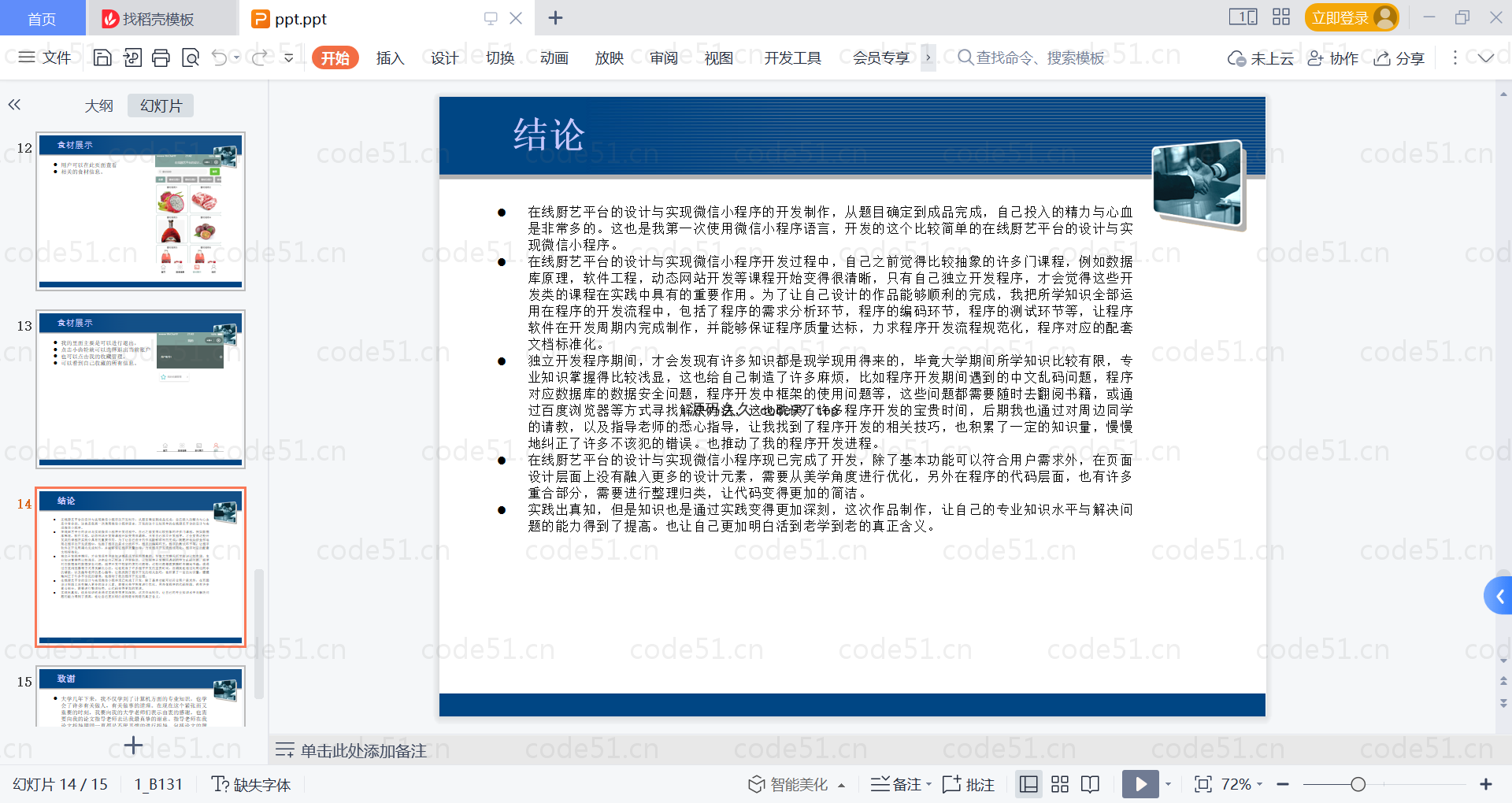Start slideshow play button
This screenshot has width=1512, height=803.
1140,784
